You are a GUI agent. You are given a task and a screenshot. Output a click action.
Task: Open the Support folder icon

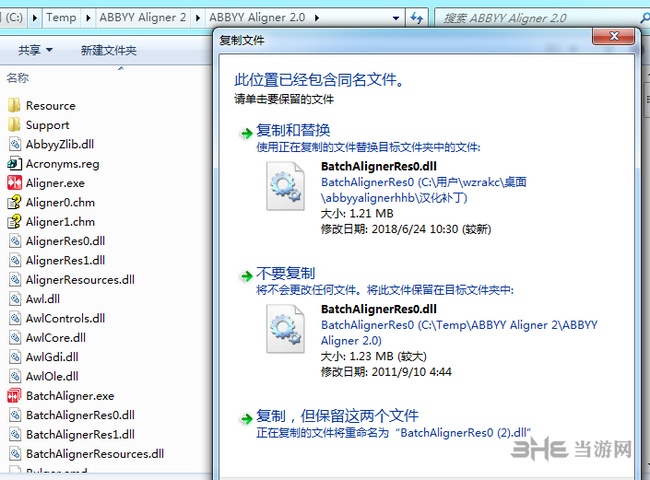[14, 125]
